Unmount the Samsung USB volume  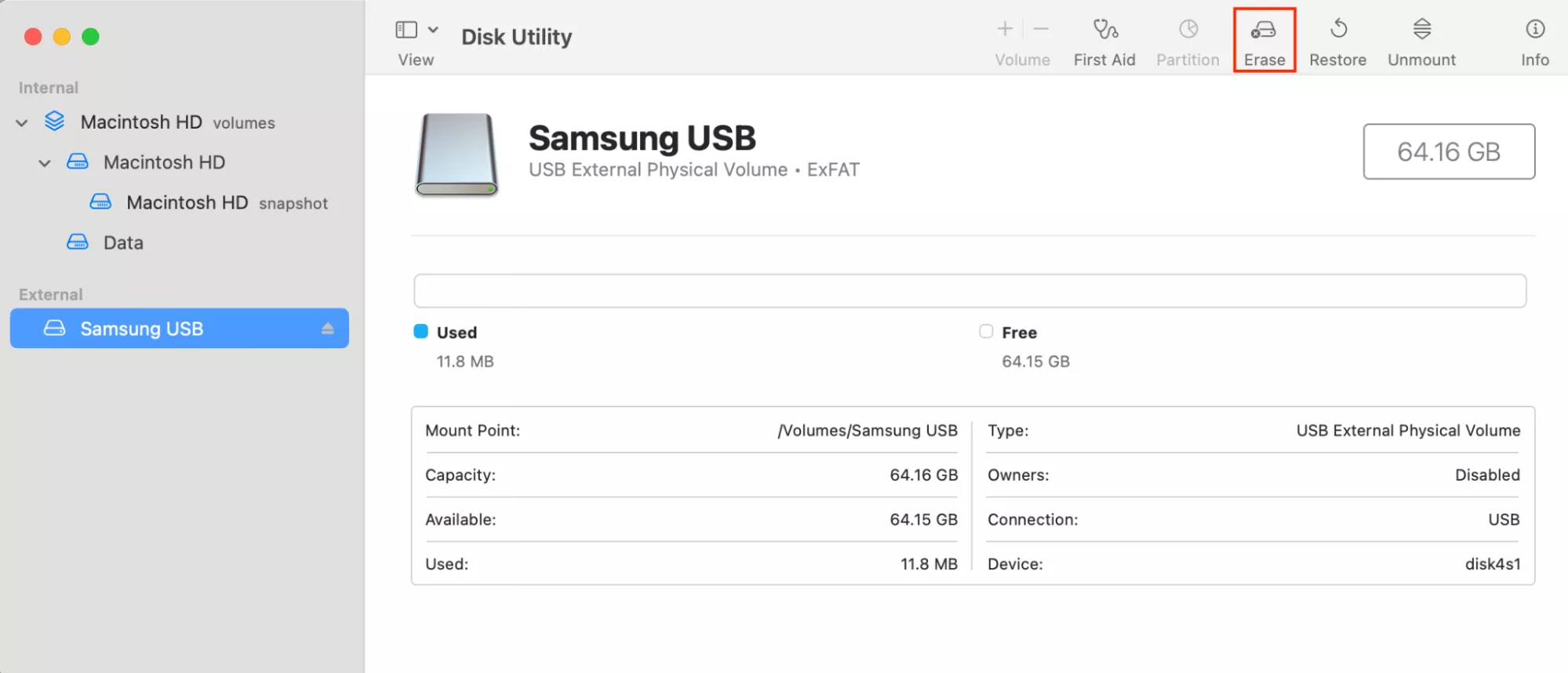tap(1421, 31)
